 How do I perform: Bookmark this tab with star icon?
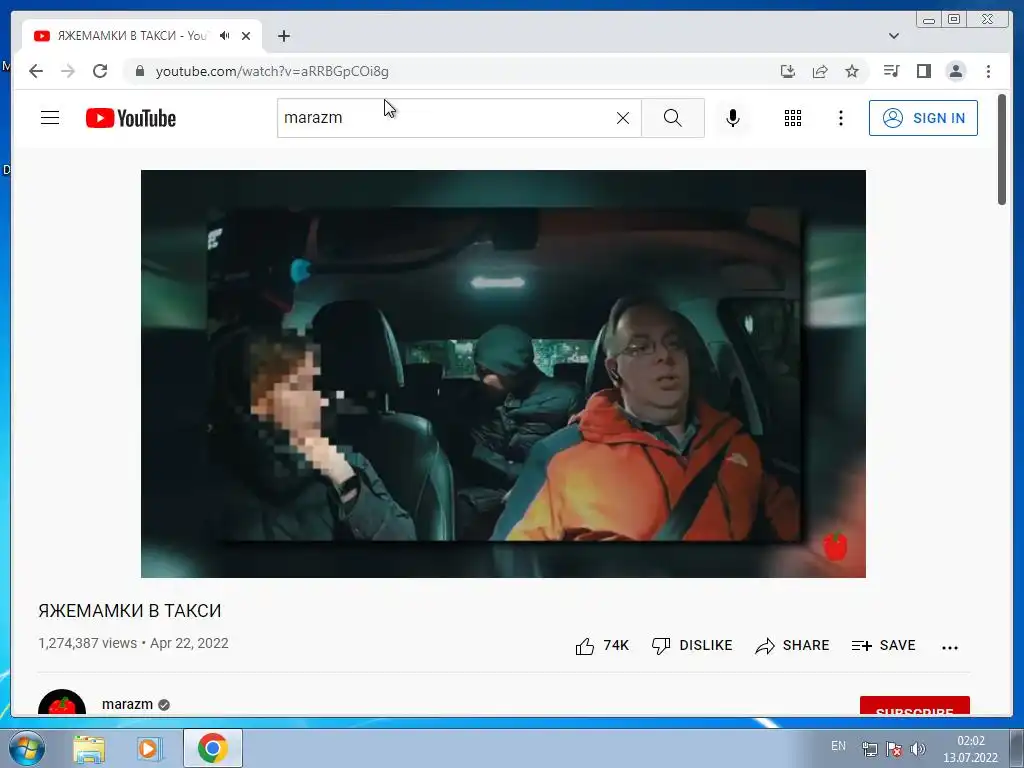(x=852, y=71)
